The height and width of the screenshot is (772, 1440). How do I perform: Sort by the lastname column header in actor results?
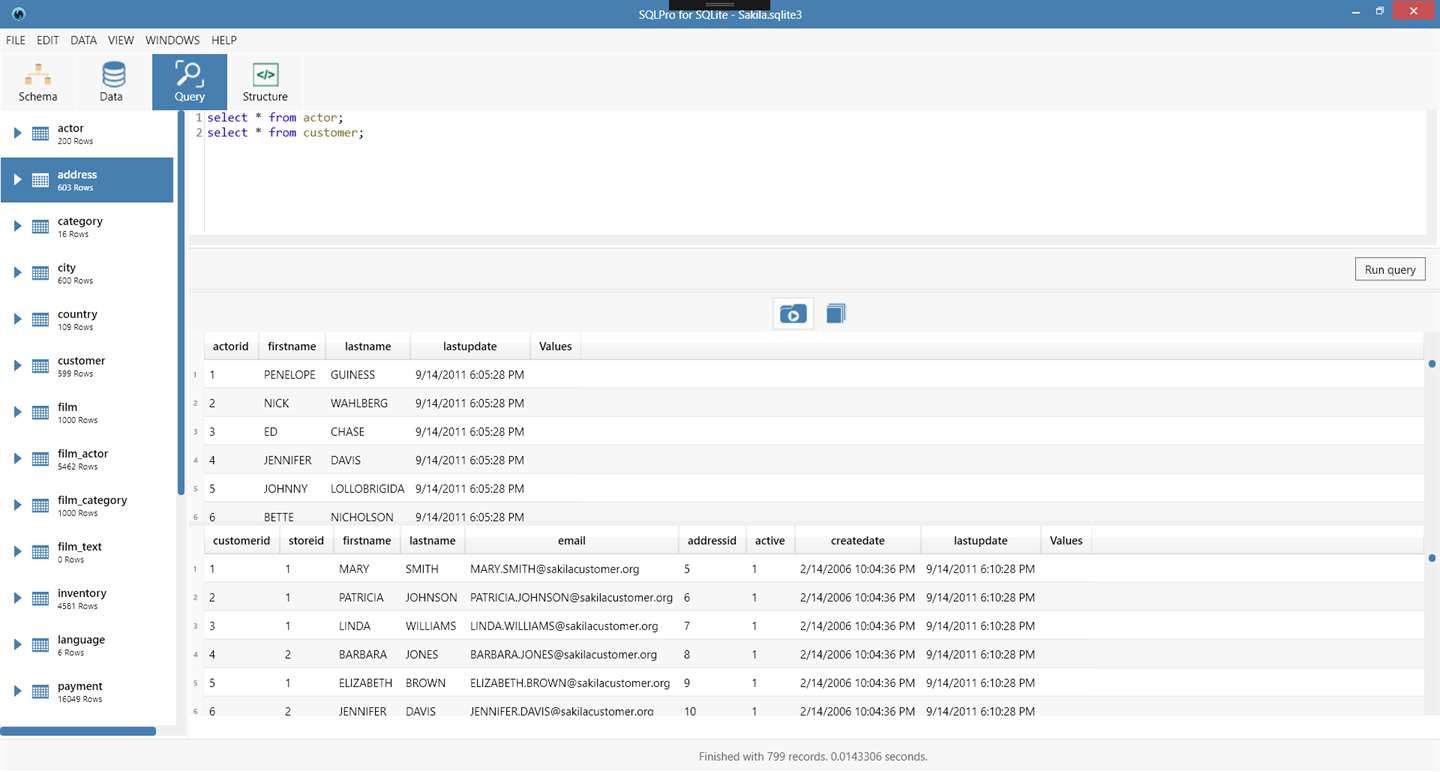click(361, 346)
